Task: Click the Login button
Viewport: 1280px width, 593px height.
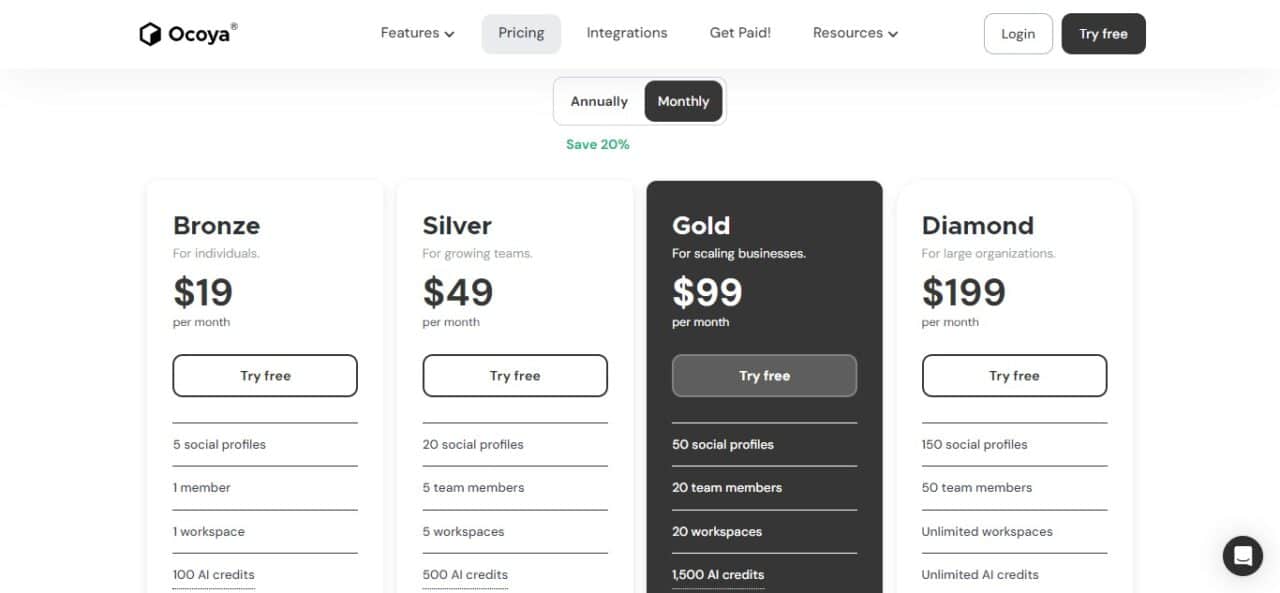Action: [x=1018, y=33]
